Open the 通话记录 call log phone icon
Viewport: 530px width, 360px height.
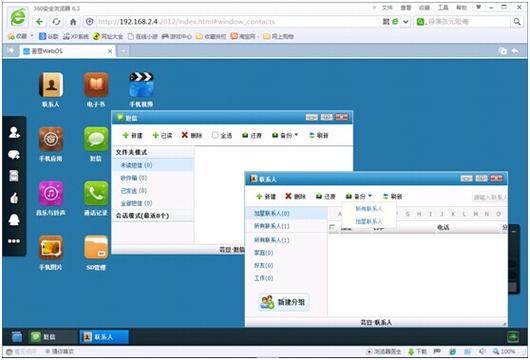click(x=96, y=194)
